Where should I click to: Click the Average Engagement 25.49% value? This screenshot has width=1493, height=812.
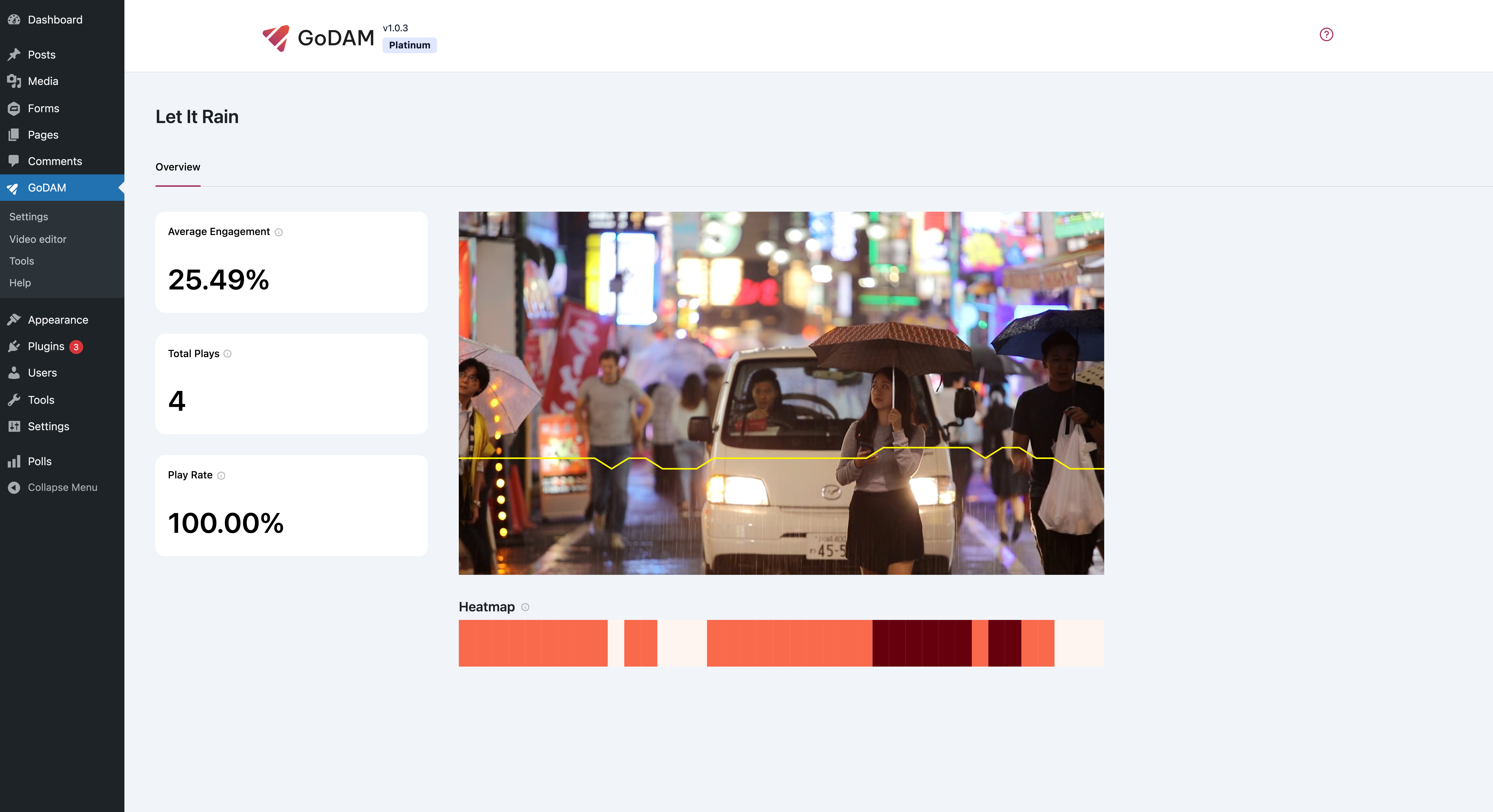click(x=219, y=280)
